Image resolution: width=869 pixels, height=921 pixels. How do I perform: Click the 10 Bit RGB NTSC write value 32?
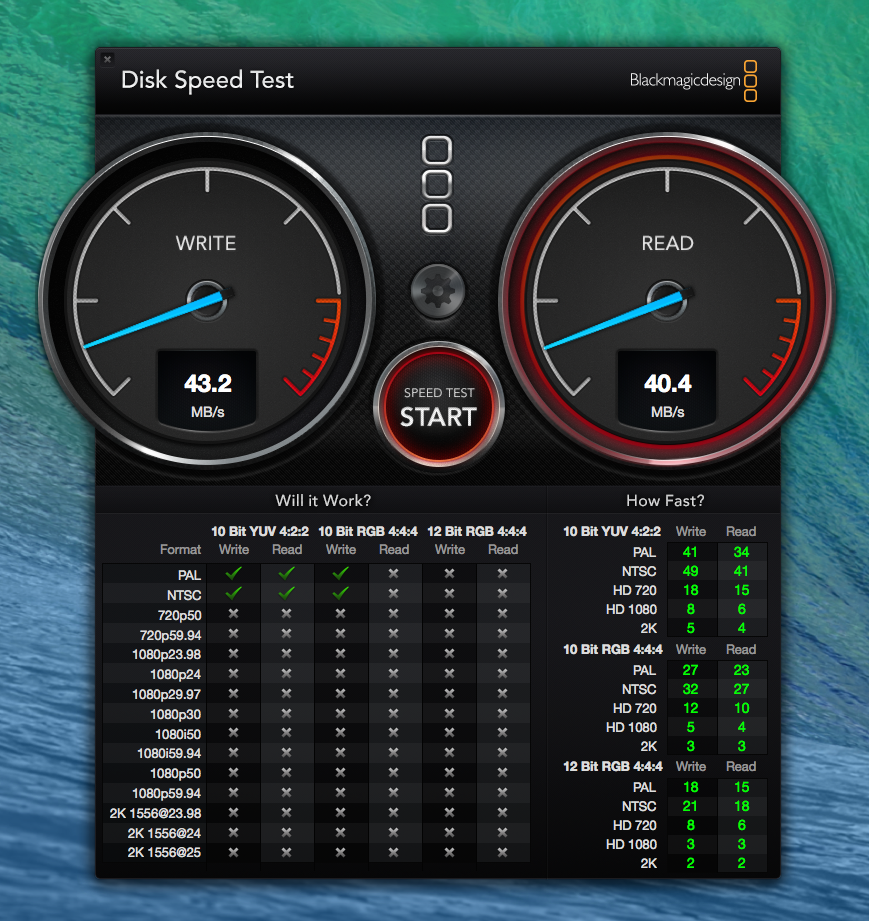(x=690, y=689)
